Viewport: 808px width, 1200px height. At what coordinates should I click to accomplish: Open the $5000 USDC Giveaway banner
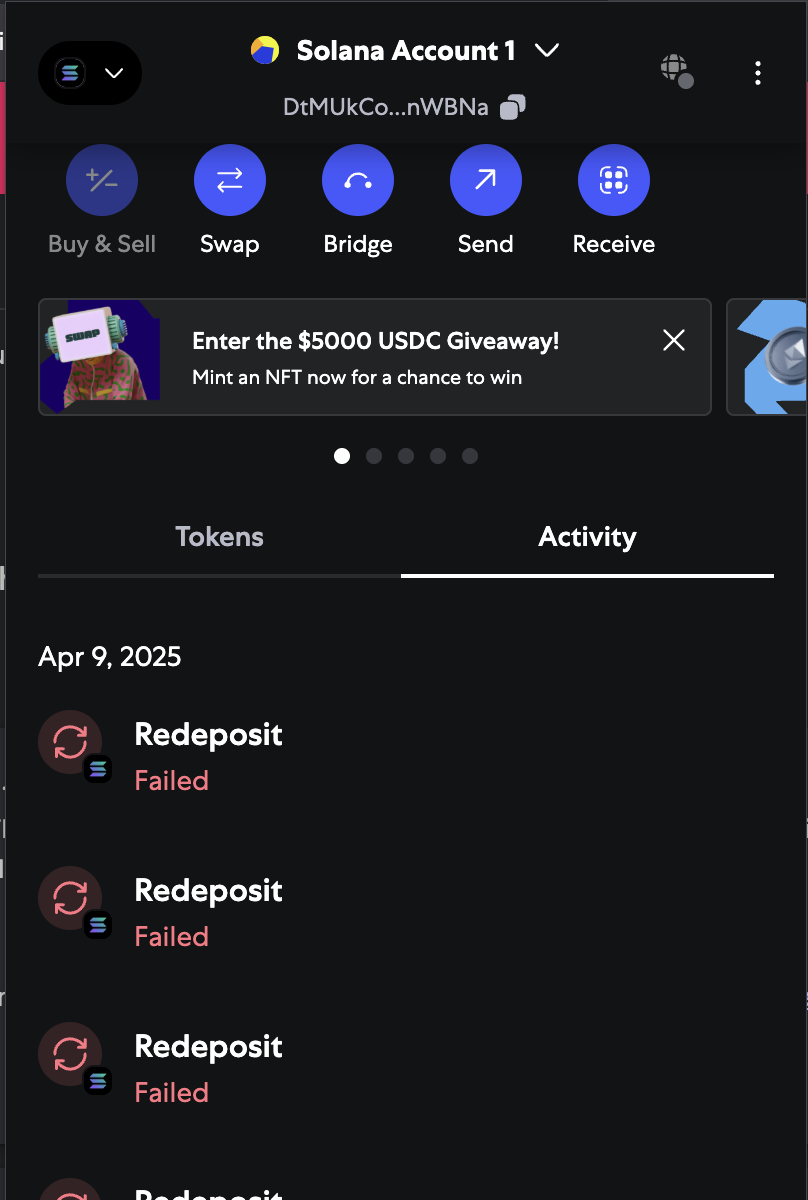[x=375, y=357]
